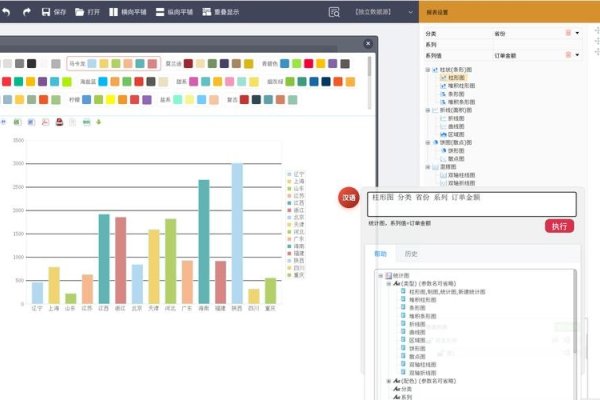The height and width of the screenshot is (400, 600).
Task: Click the undo arrow in top toolbar
Action: point(6,12)
